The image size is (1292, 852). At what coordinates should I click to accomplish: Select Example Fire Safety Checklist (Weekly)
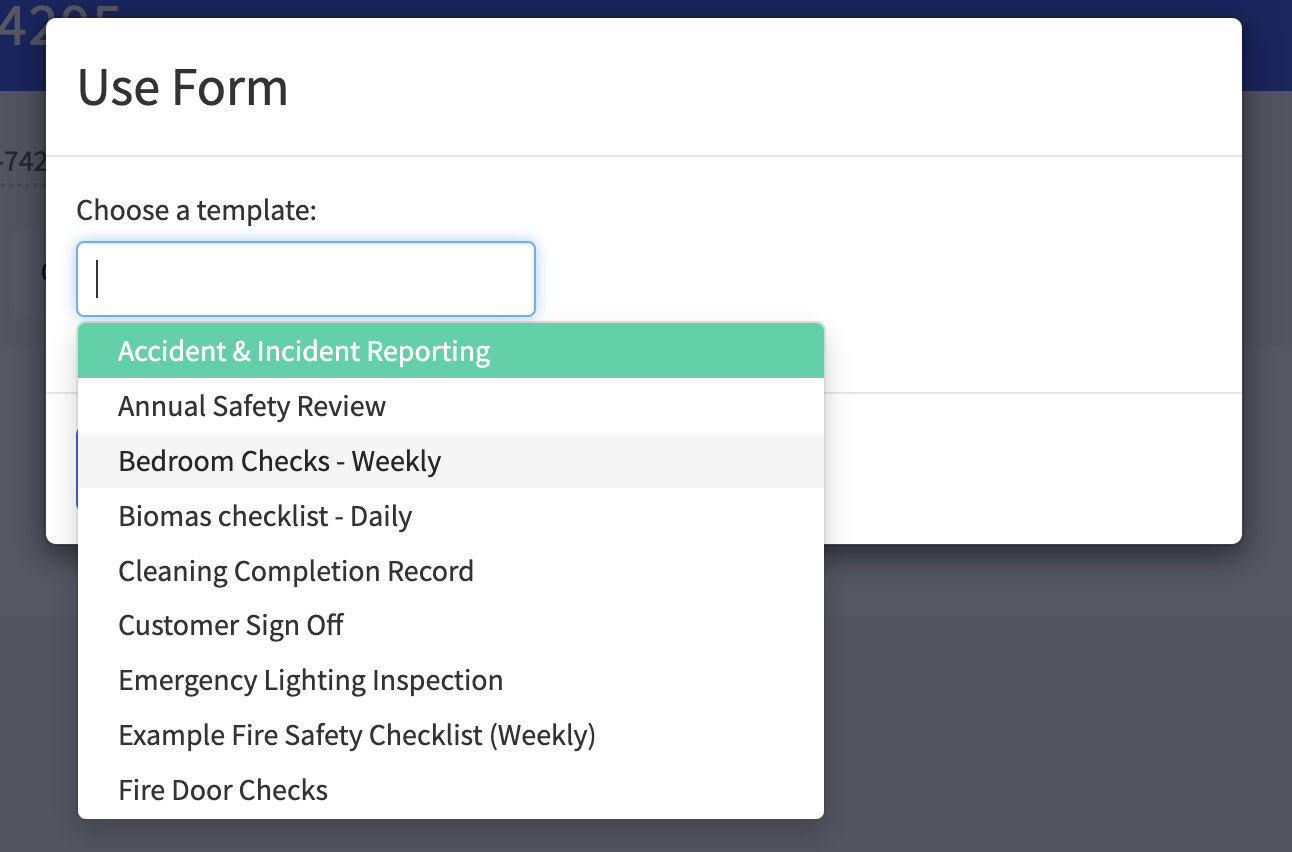(x=357, y=736)
